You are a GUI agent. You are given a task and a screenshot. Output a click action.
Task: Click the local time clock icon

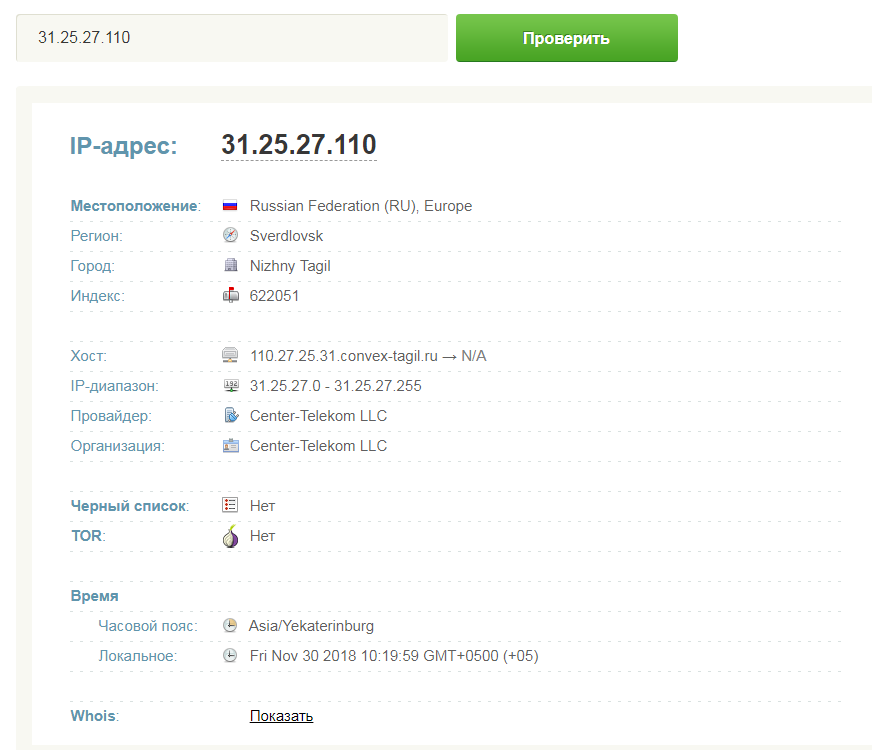(x=230, y=656)
